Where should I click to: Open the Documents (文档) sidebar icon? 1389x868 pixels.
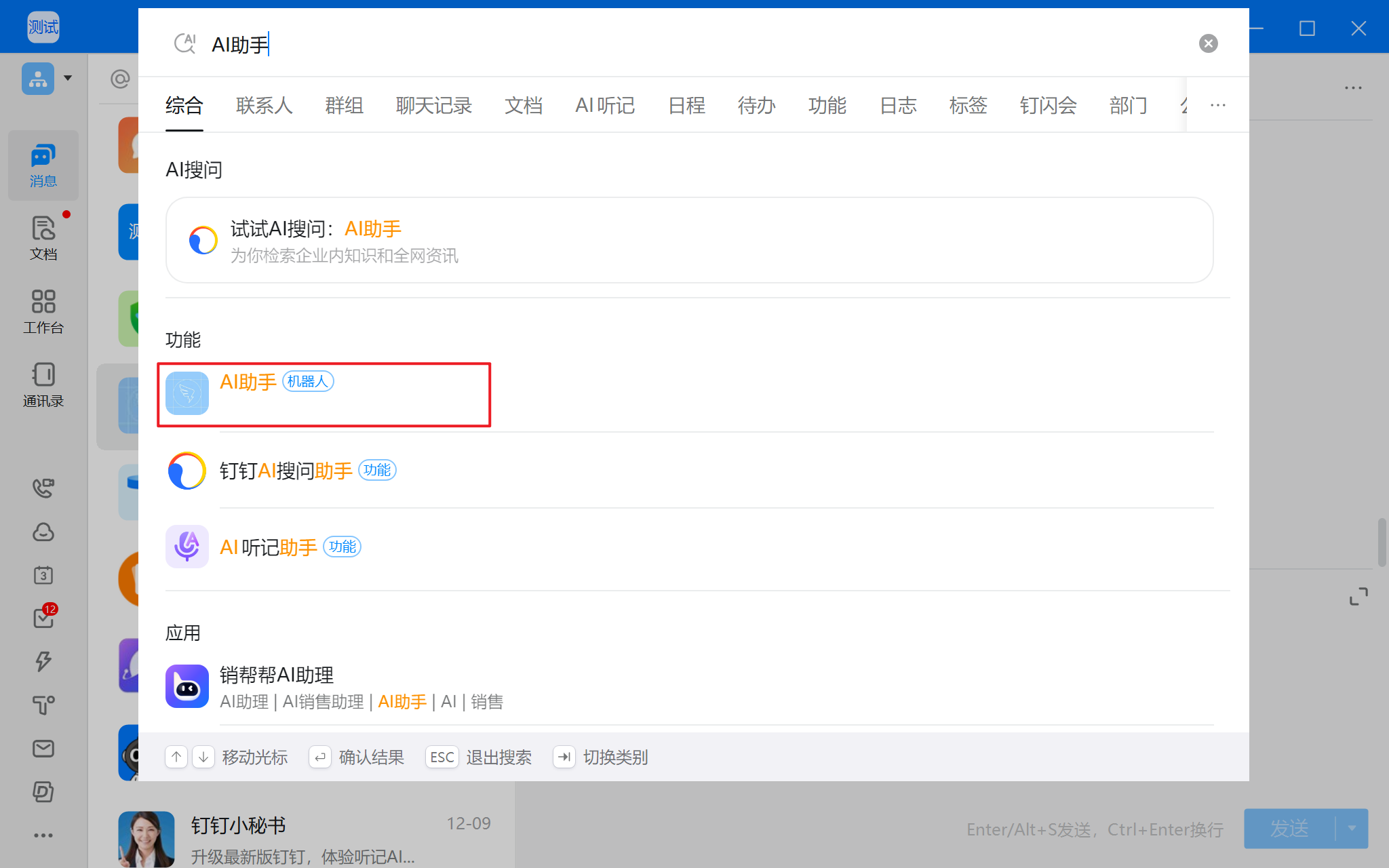pos(43,237)
